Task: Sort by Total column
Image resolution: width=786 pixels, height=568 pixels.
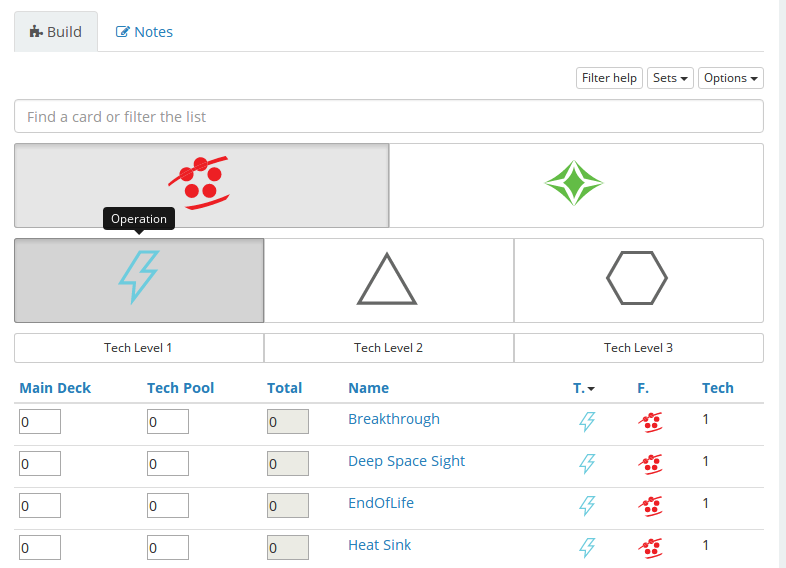Action: pos(284,388)
